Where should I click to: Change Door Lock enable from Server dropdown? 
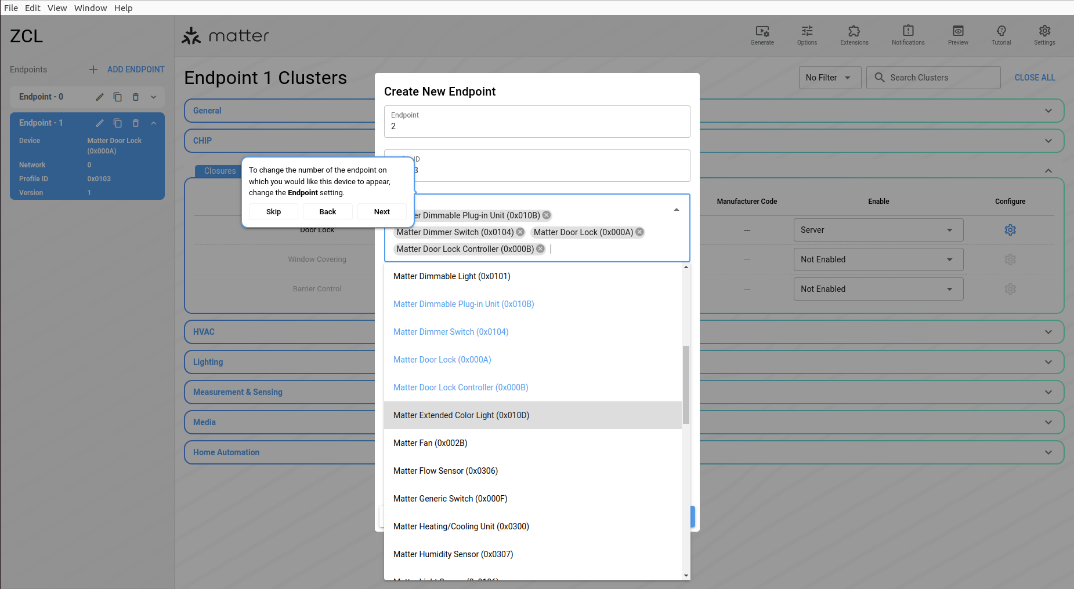(878, 229)
